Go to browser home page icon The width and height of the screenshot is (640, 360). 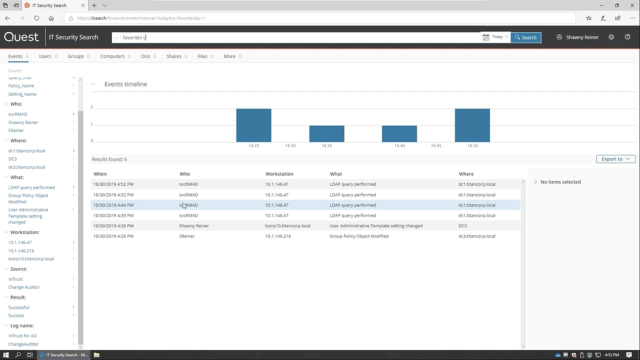point(51,18)
